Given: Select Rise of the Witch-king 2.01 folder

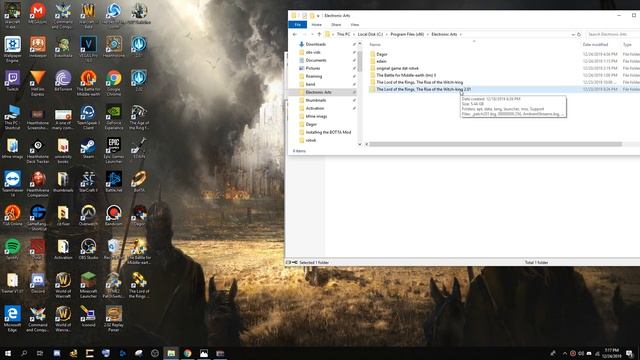Looking at the screenshot, I should coord(423,89).
